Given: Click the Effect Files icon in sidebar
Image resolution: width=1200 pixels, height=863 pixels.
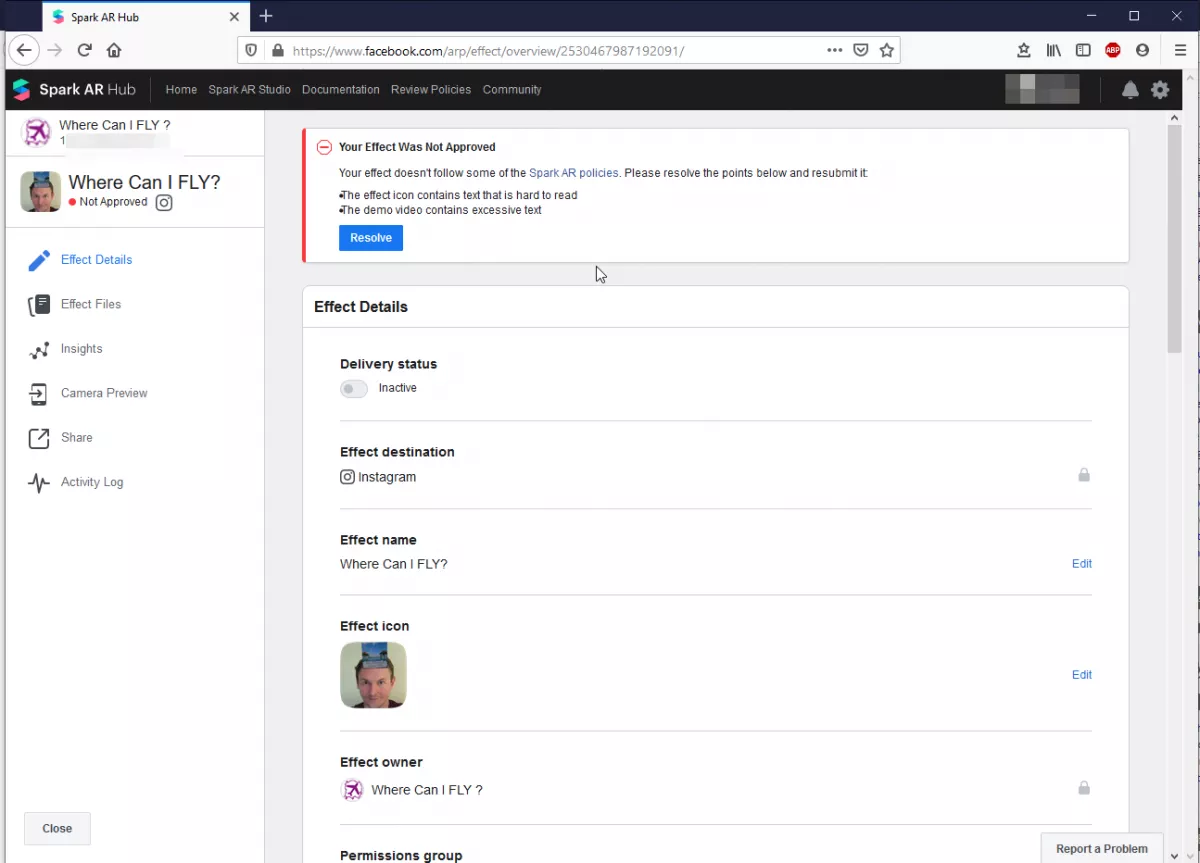Looking at the screenshot, I should [x=39, y=305].
